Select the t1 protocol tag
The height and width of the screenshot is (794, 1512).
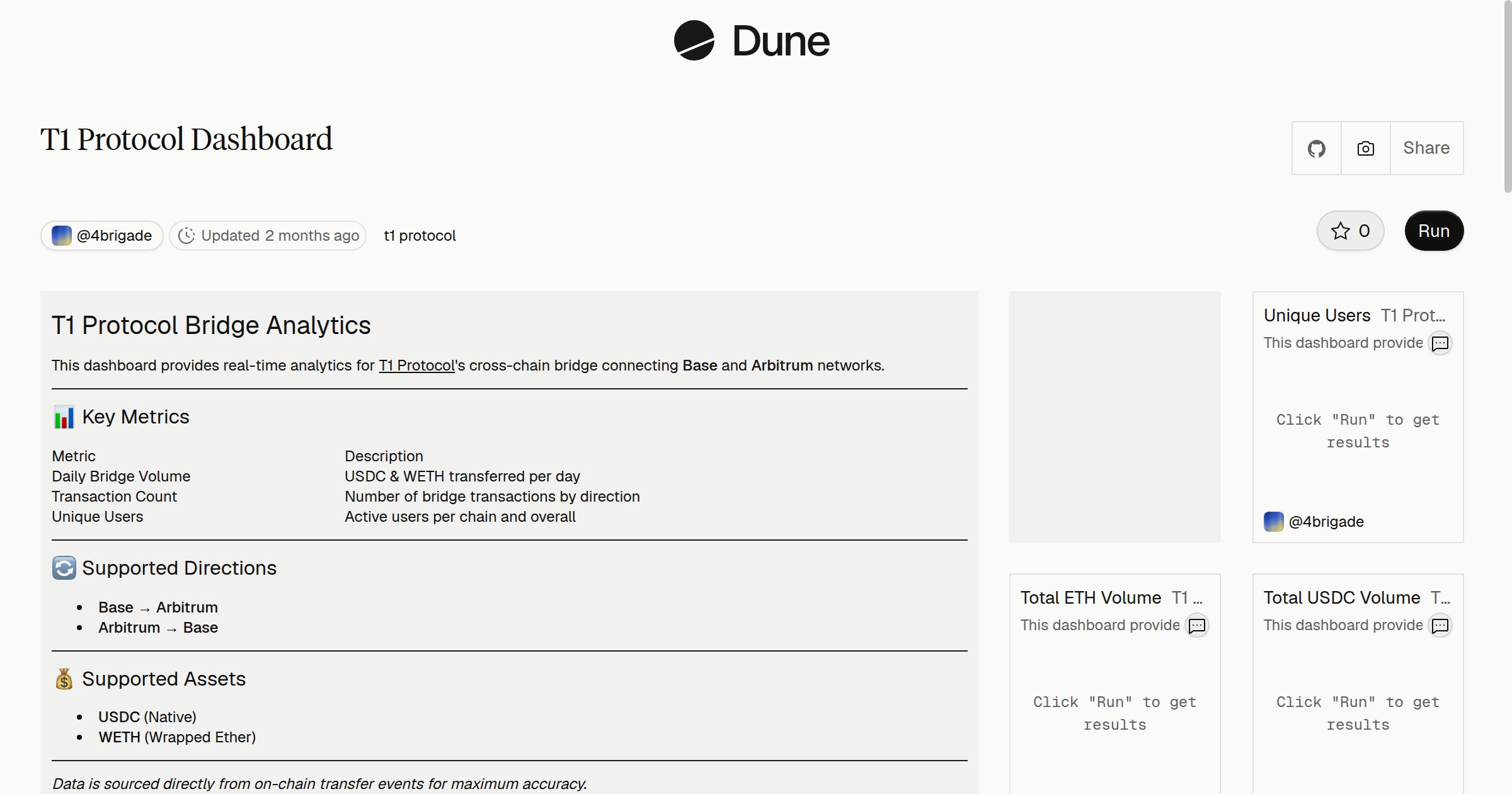click(420, 236)
